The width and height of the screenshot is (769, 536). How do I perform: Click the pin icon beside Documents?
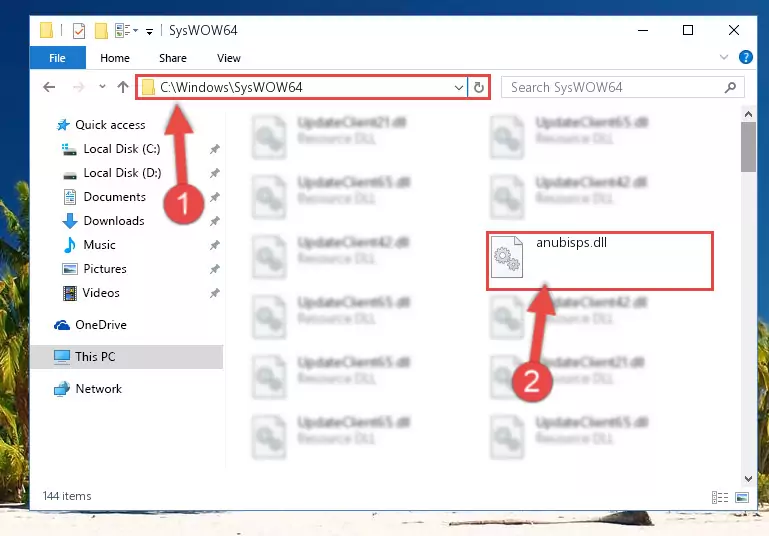(x=214, y=198)
